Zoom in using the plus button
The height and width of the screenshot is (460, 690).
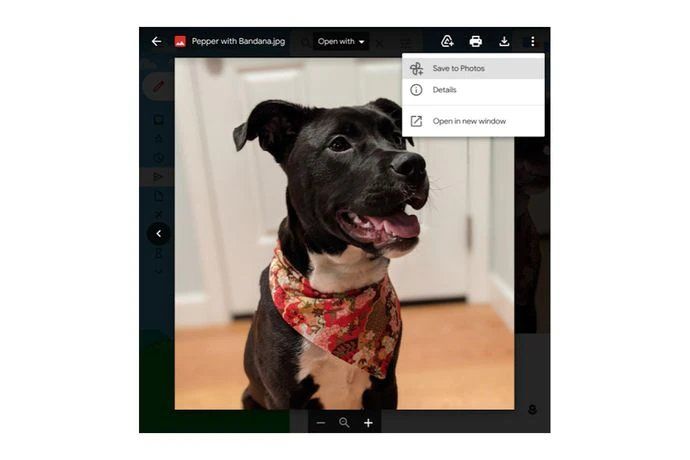point(368,423)
